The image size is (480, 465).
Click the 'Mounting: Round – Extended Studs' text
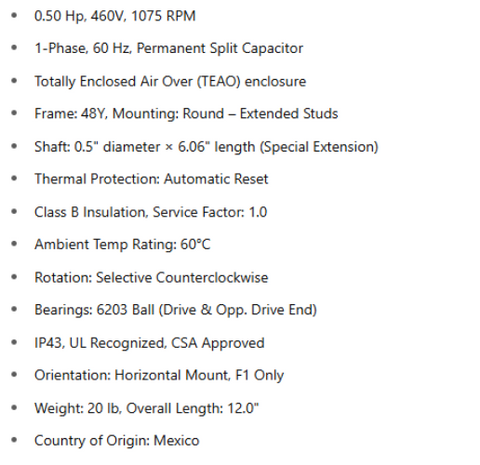225,114
